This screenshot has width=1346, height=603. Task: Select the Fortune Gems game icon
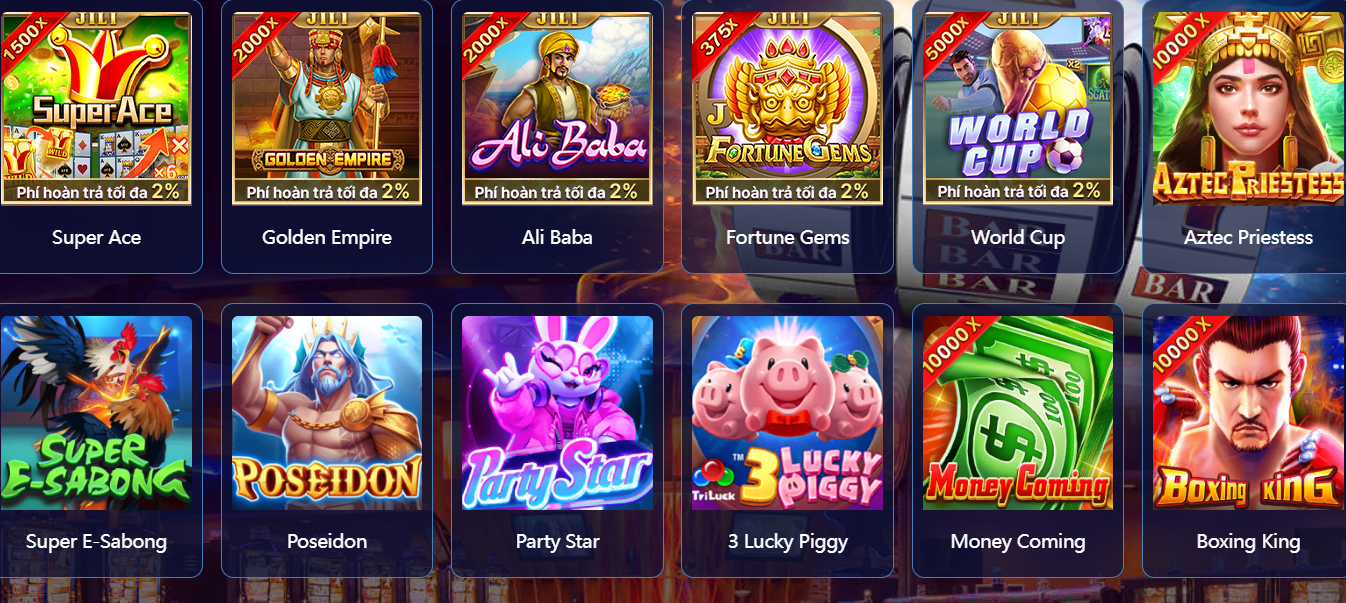787,108
